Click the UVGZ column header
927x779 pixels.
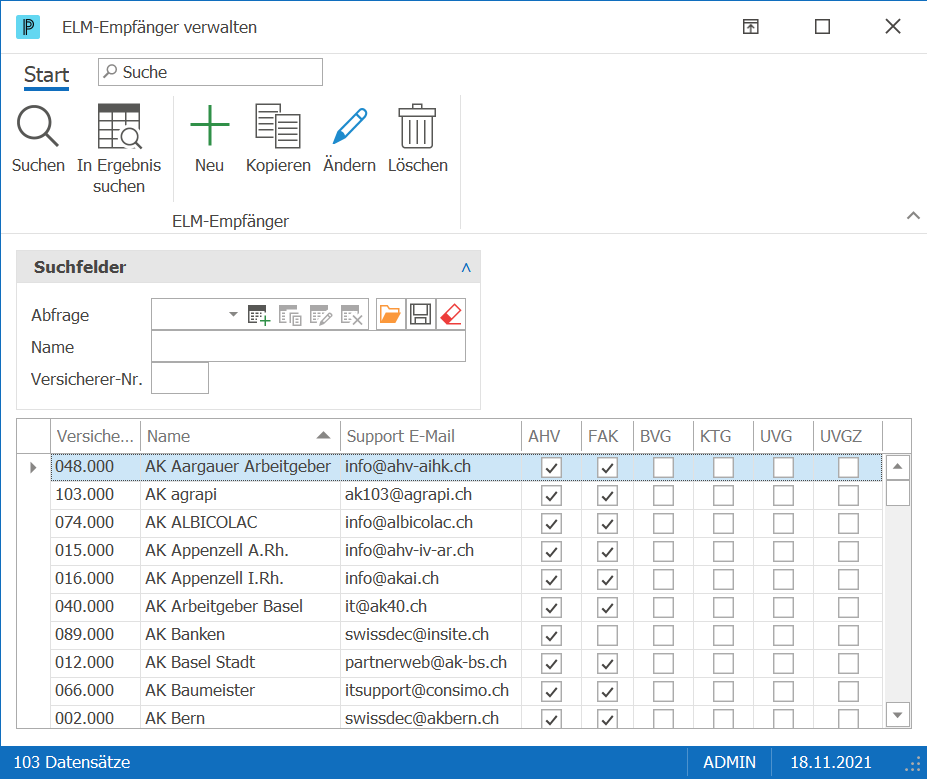[847, 436]
